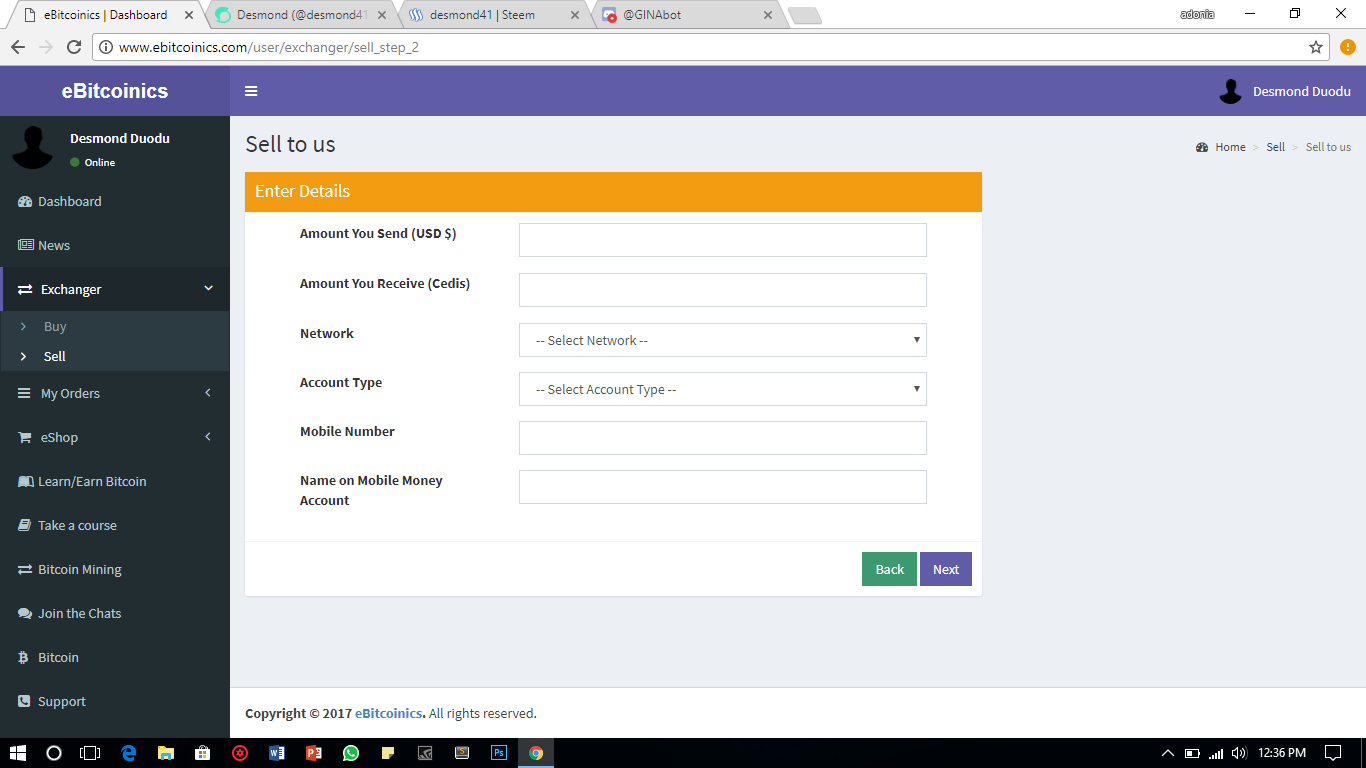The height and width of the screenshot is (768, 1366).
Task: Open the Support icon
Action: 24,701
